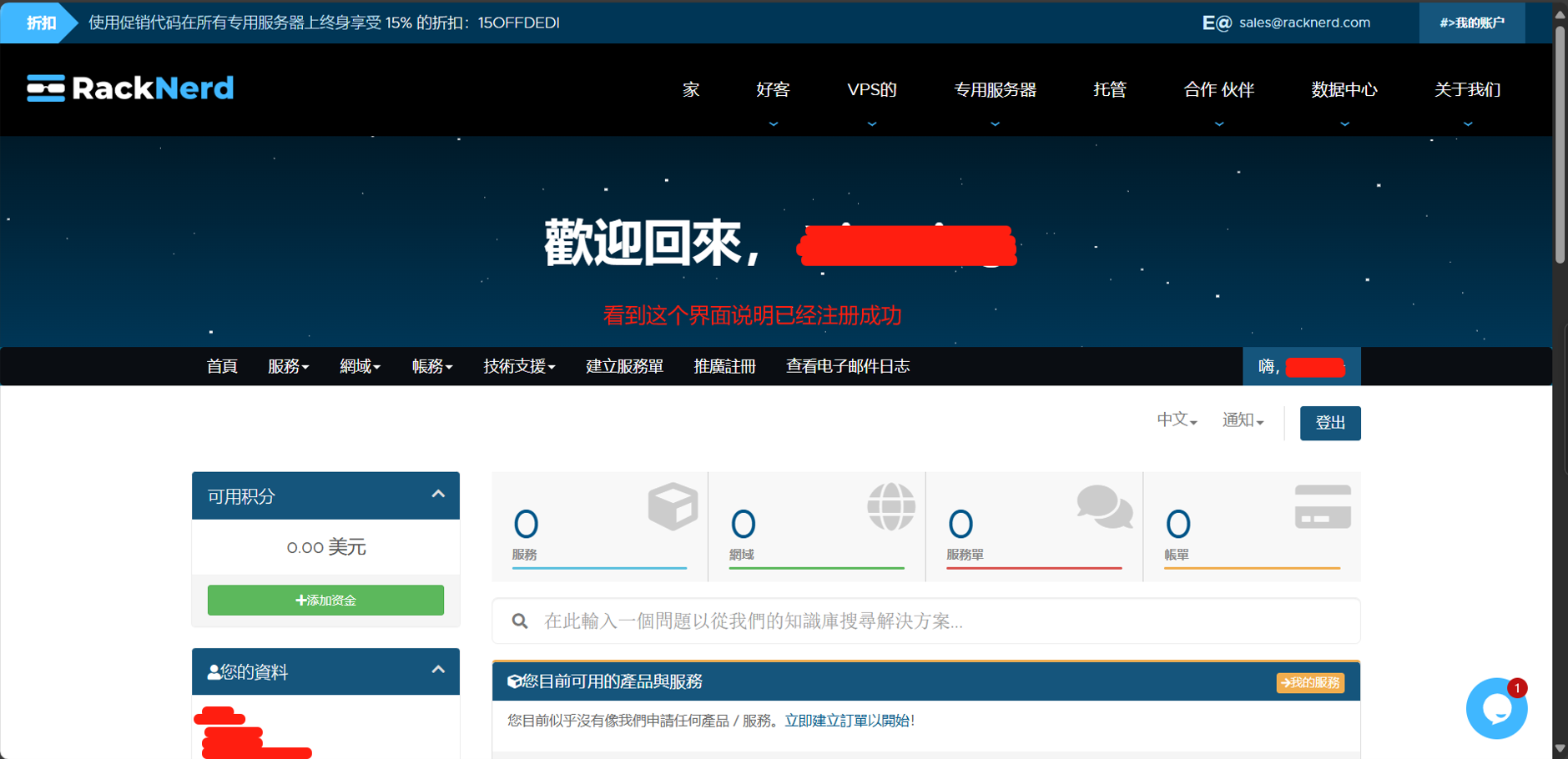This screenshot has width=1568, height=759.
Task: Open the 中文 language dropdown
Action: pyautogui.click(x=1177, y=420)
